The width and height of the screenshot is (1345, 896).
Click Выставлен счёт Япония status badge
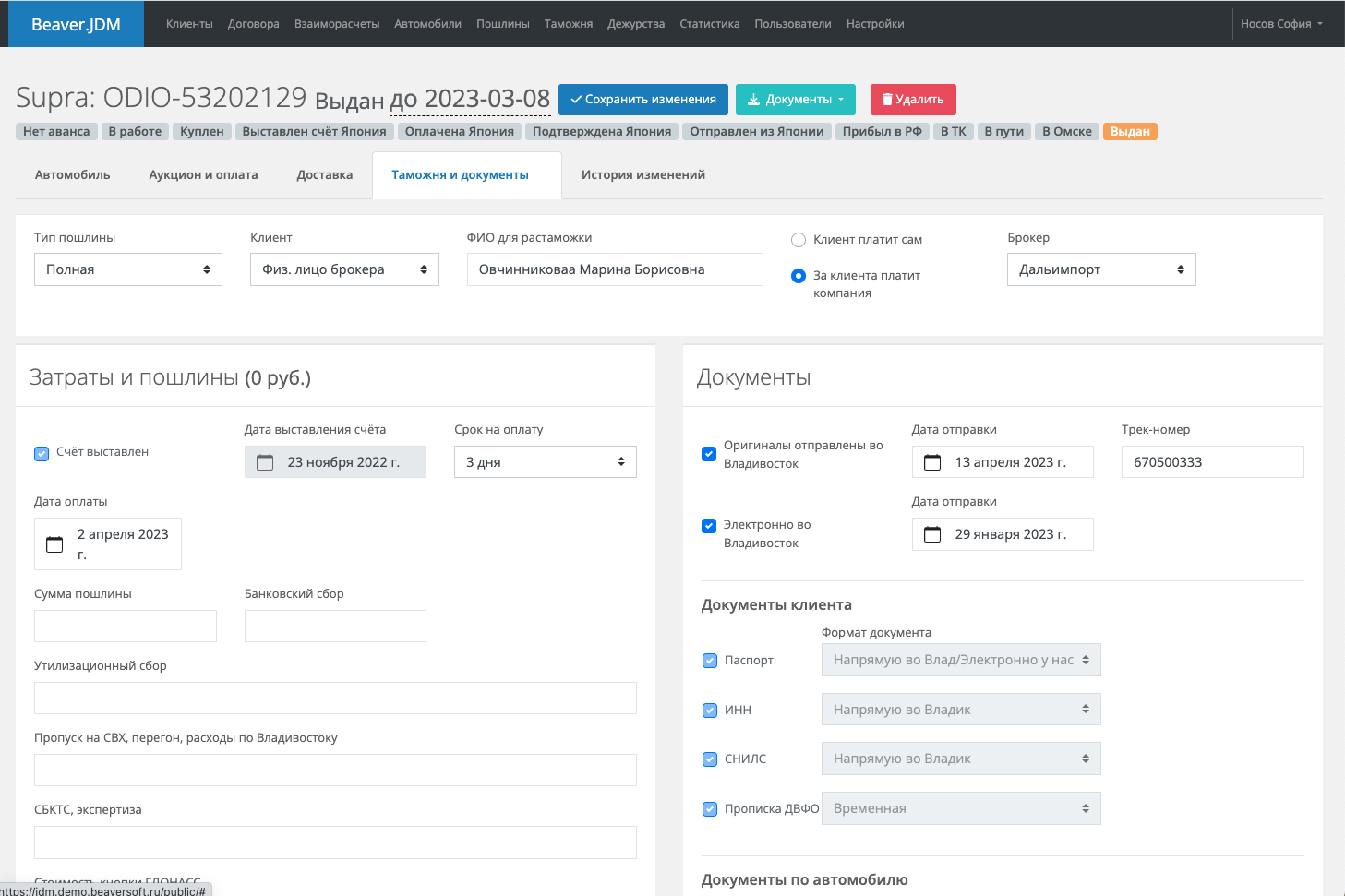315,132
